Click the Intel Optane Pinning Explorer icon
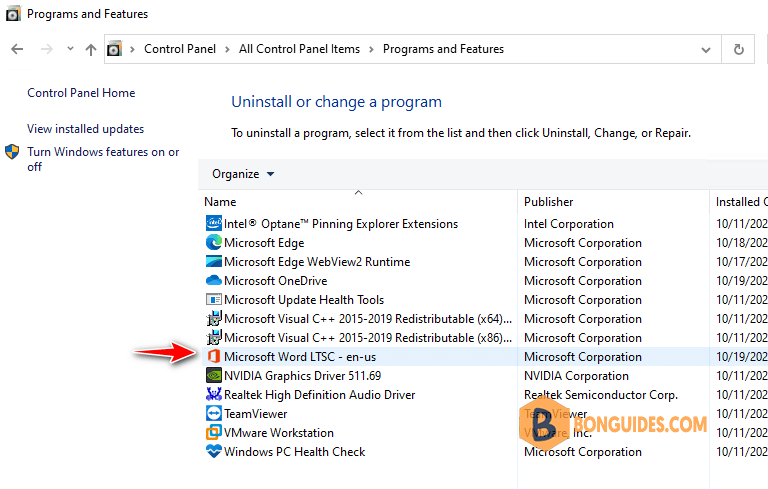This screenshot has height=489, width=768. pyautogui.click(x=214, y=223)
